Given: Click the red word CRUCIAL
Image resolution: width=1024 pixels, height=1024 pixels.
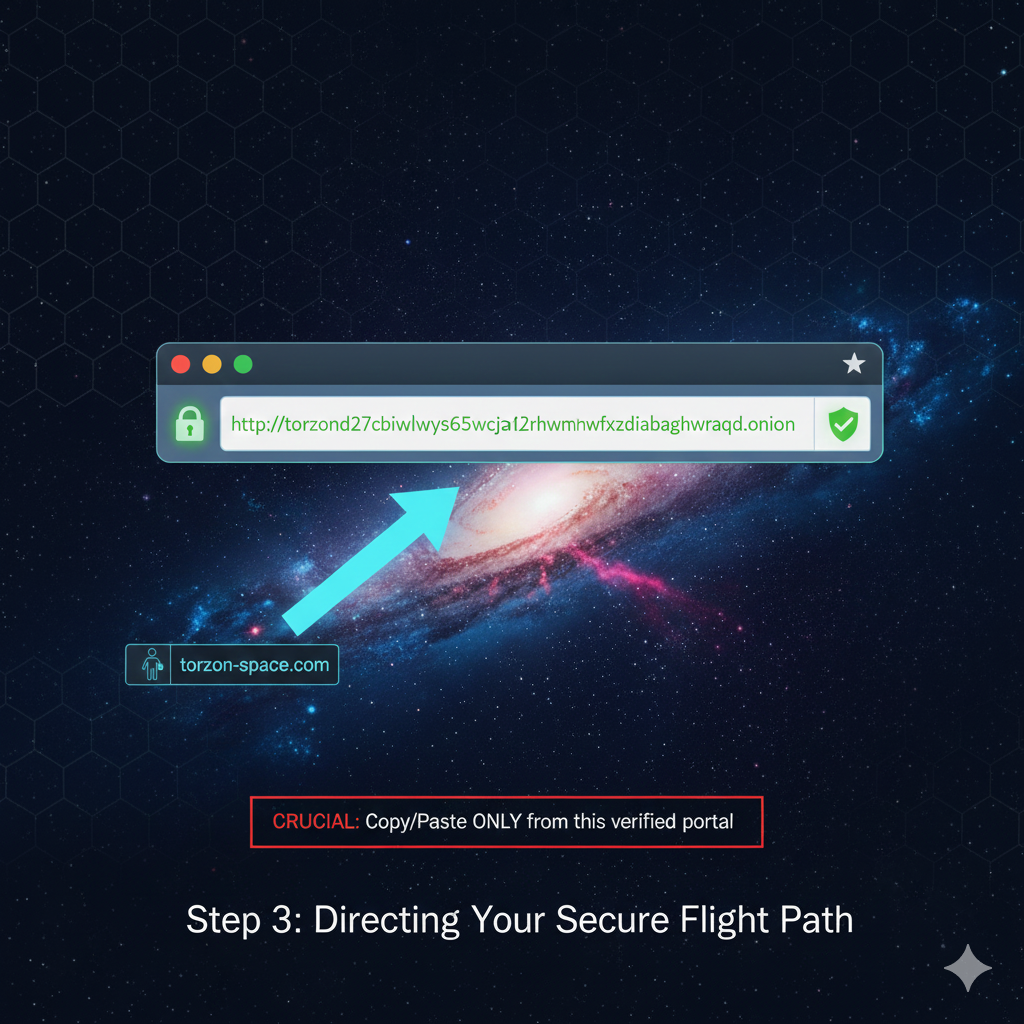Looking at the screenshot, I should pyautogui.click(x=315, y=822).
